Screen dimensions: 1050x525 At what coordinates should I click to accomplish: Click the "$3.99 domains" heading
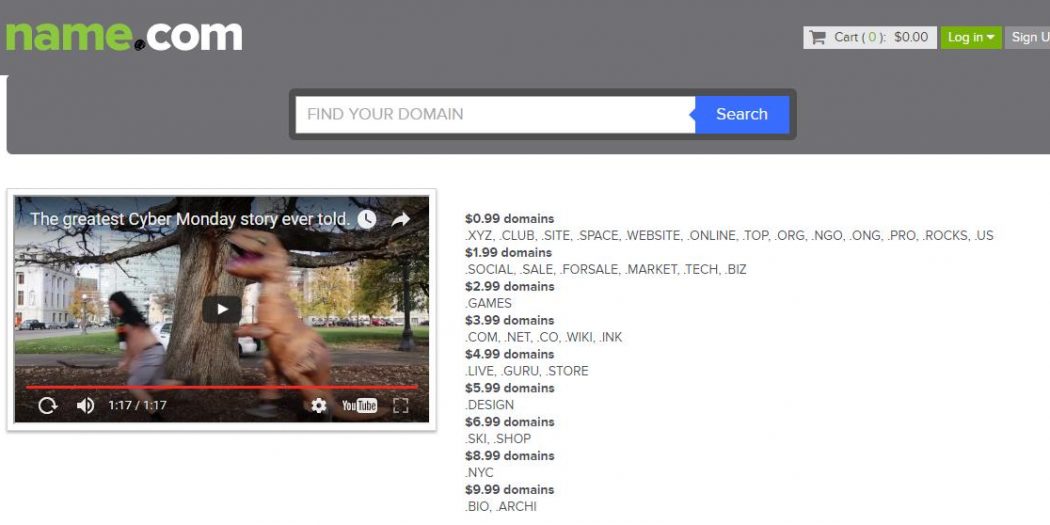click(x=510, y=320)
